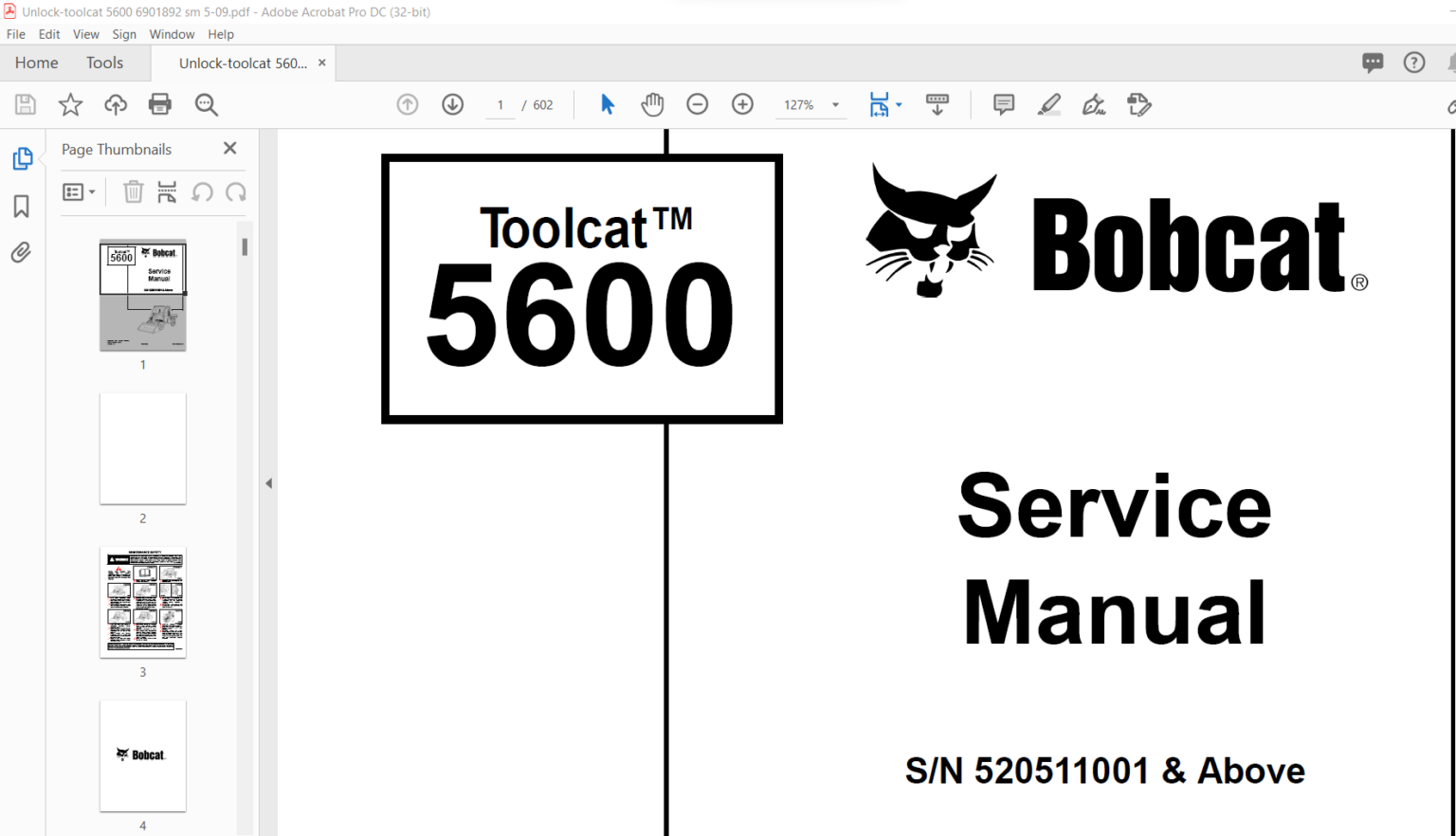Screen dimensions: 1456x836
Task: Close the Unlock-toolcat document tab
Action: pos(322,63)
